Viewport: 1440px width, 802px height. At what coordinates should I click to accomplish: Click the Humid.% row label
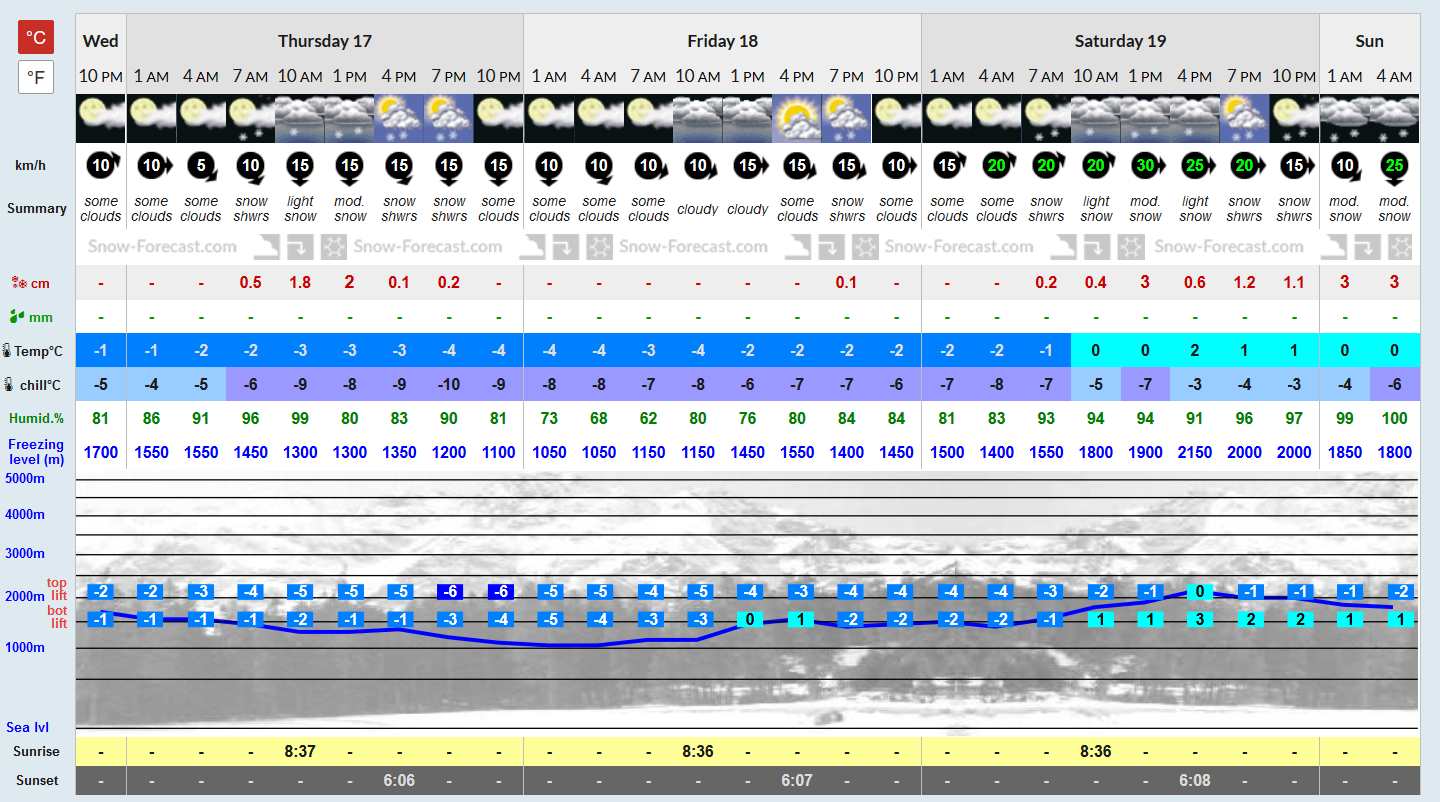(x=36, y=418)
